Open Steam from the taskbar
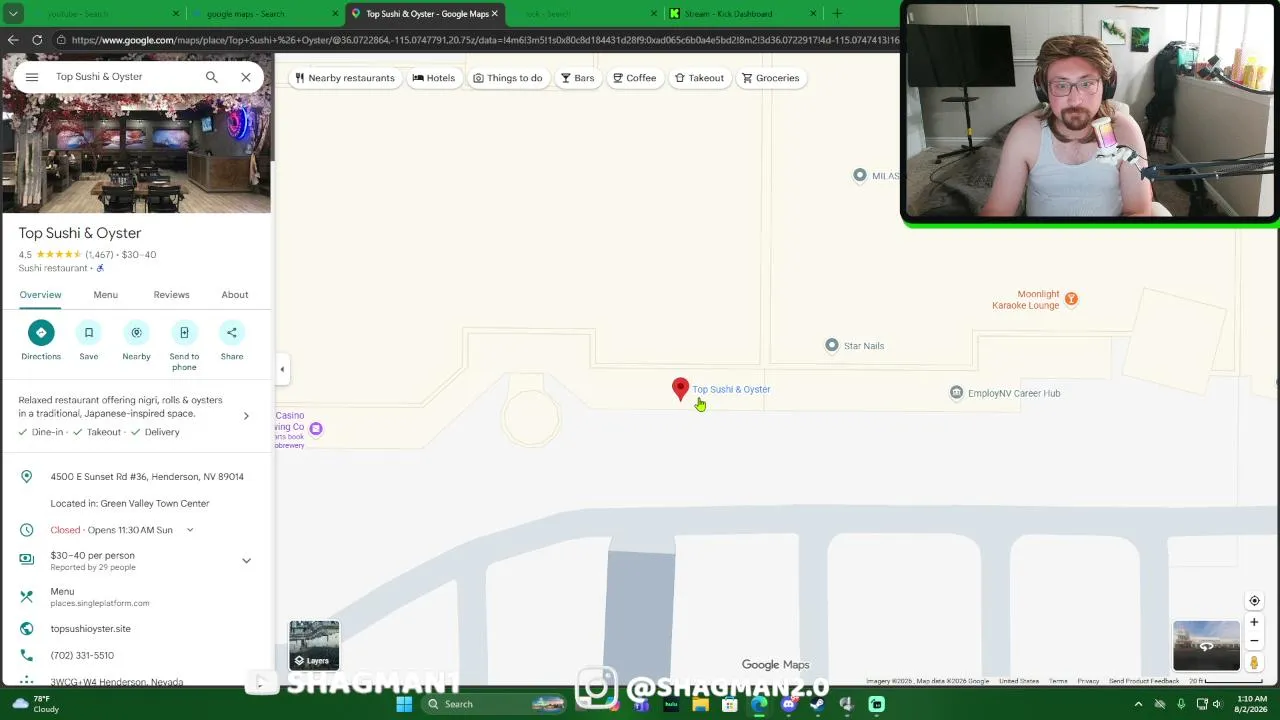 tap(817, 704)
